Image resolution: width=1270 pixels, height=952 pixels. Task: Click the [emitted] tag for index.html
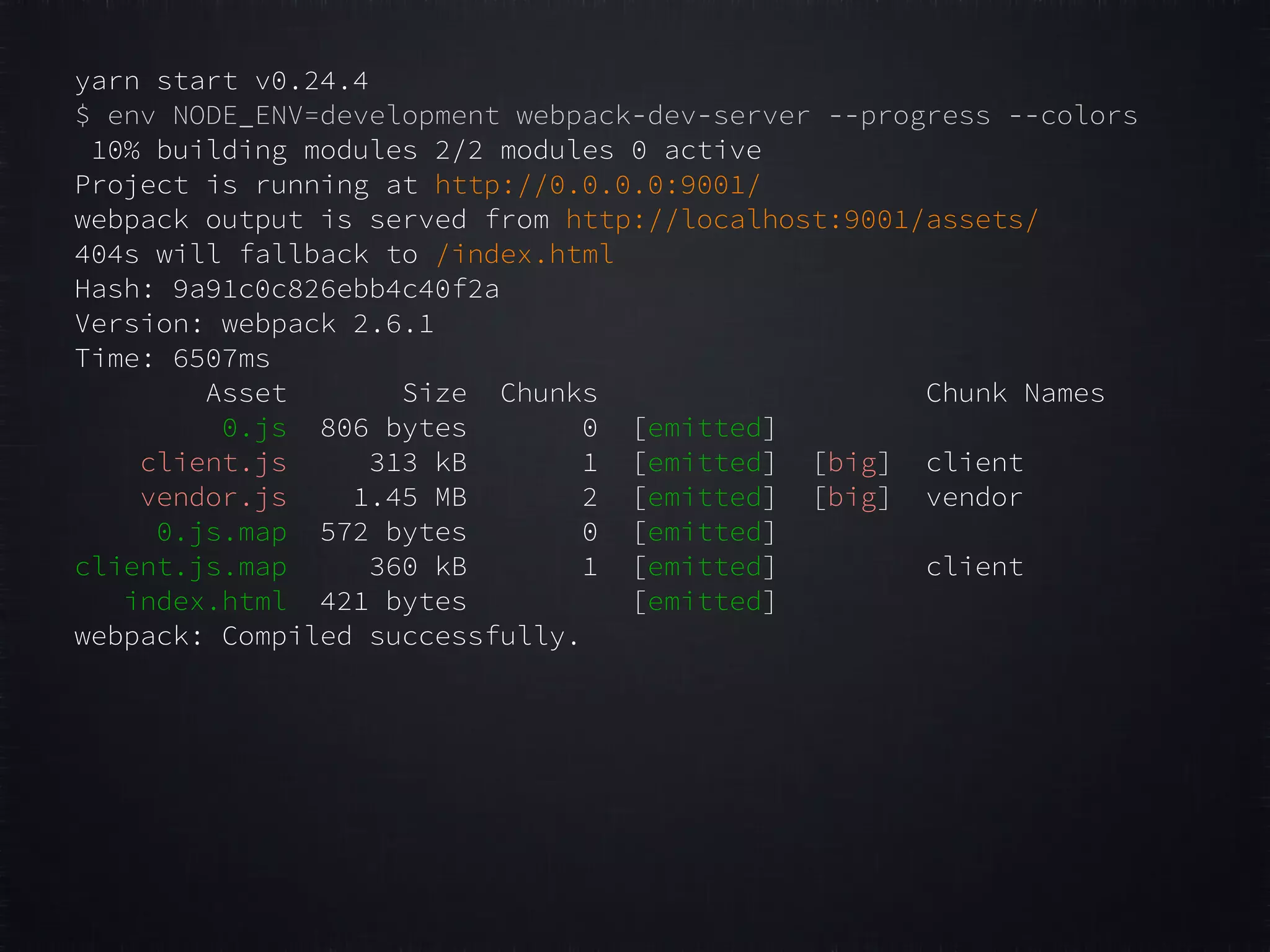point(704,602)
